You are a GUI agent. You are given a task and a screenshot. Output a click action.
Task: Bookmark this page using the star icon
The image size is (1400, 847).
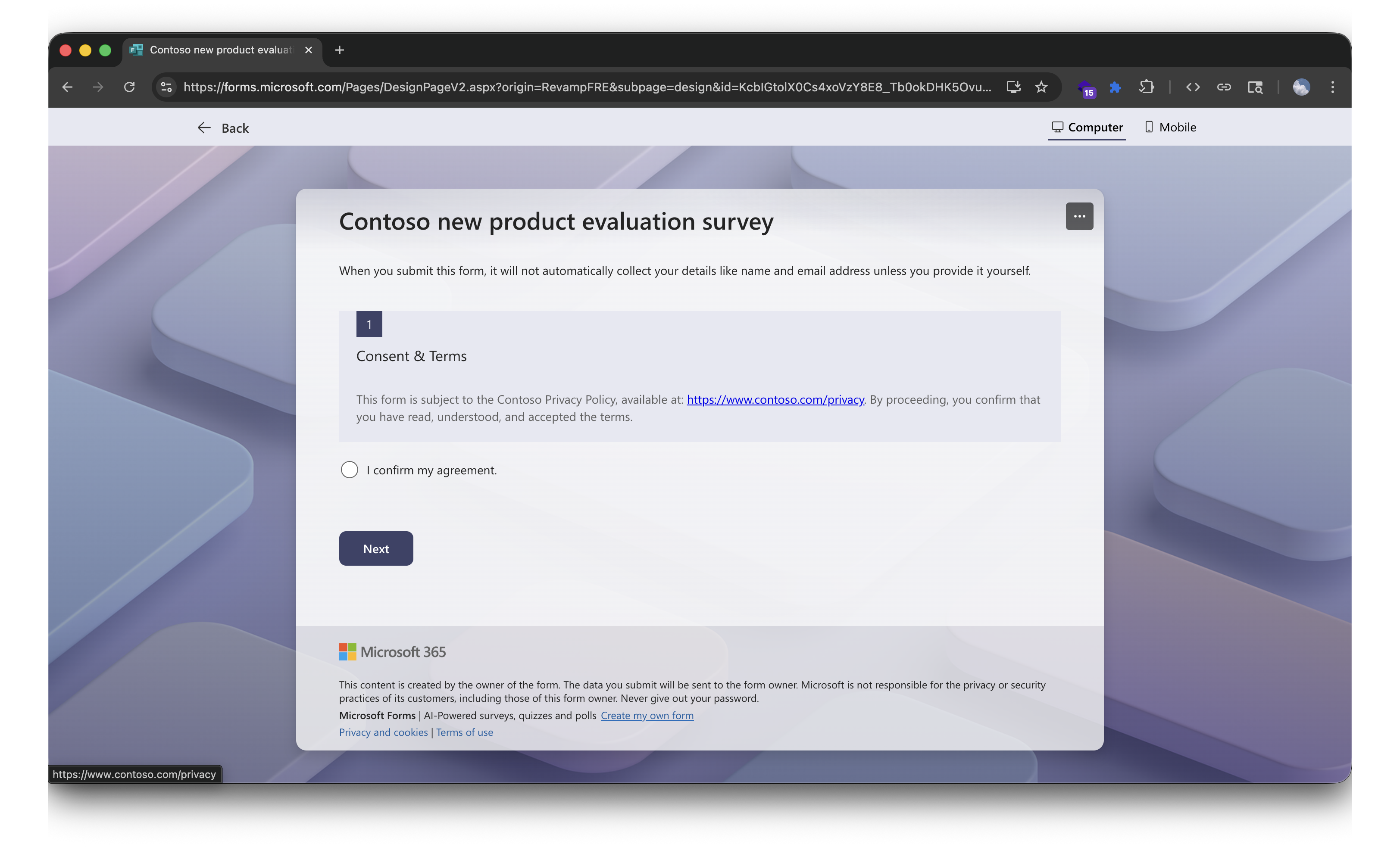tap(1041, 87)
